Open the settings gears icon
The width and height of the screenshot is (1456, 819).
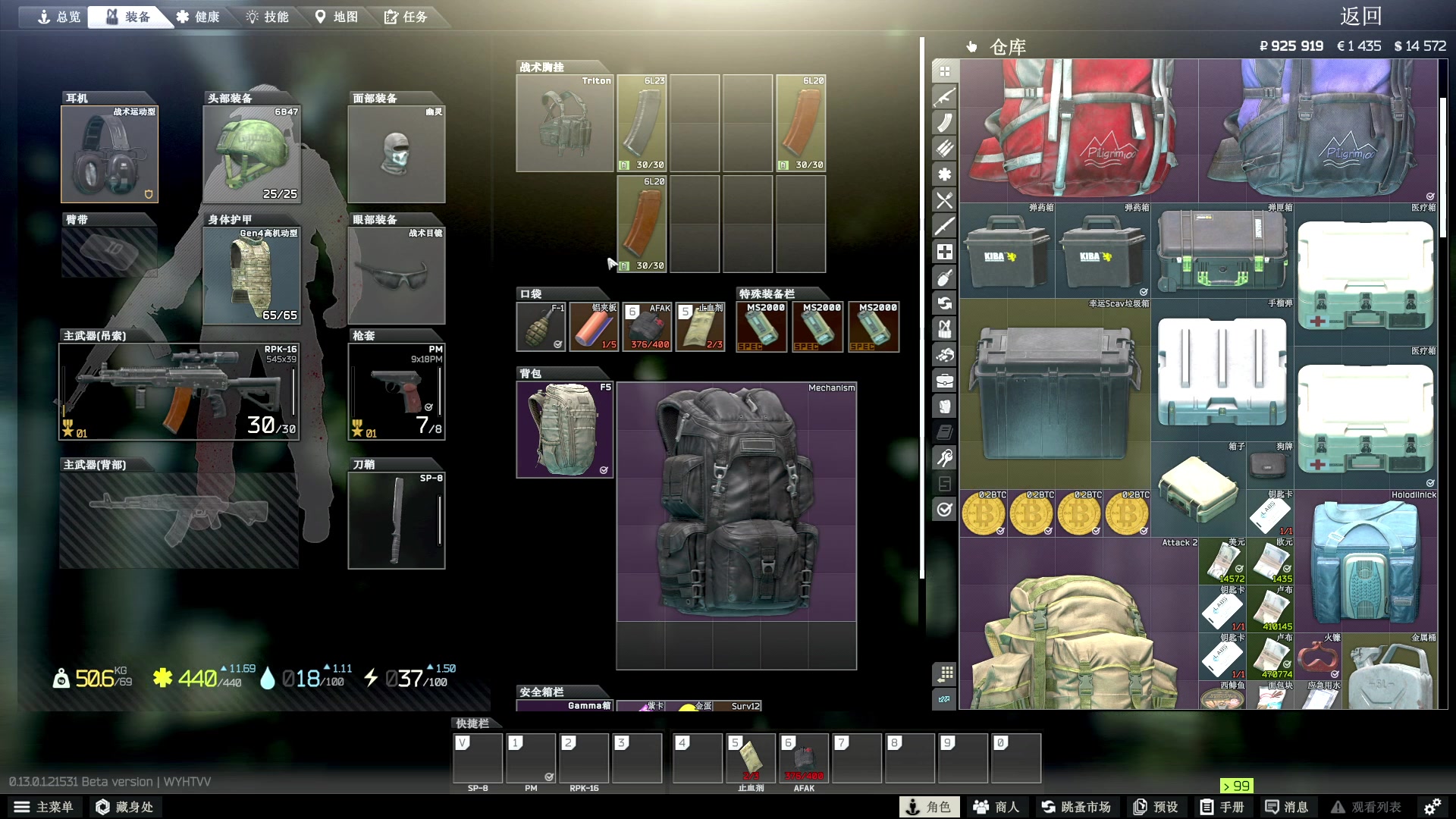coord(1432,807)
